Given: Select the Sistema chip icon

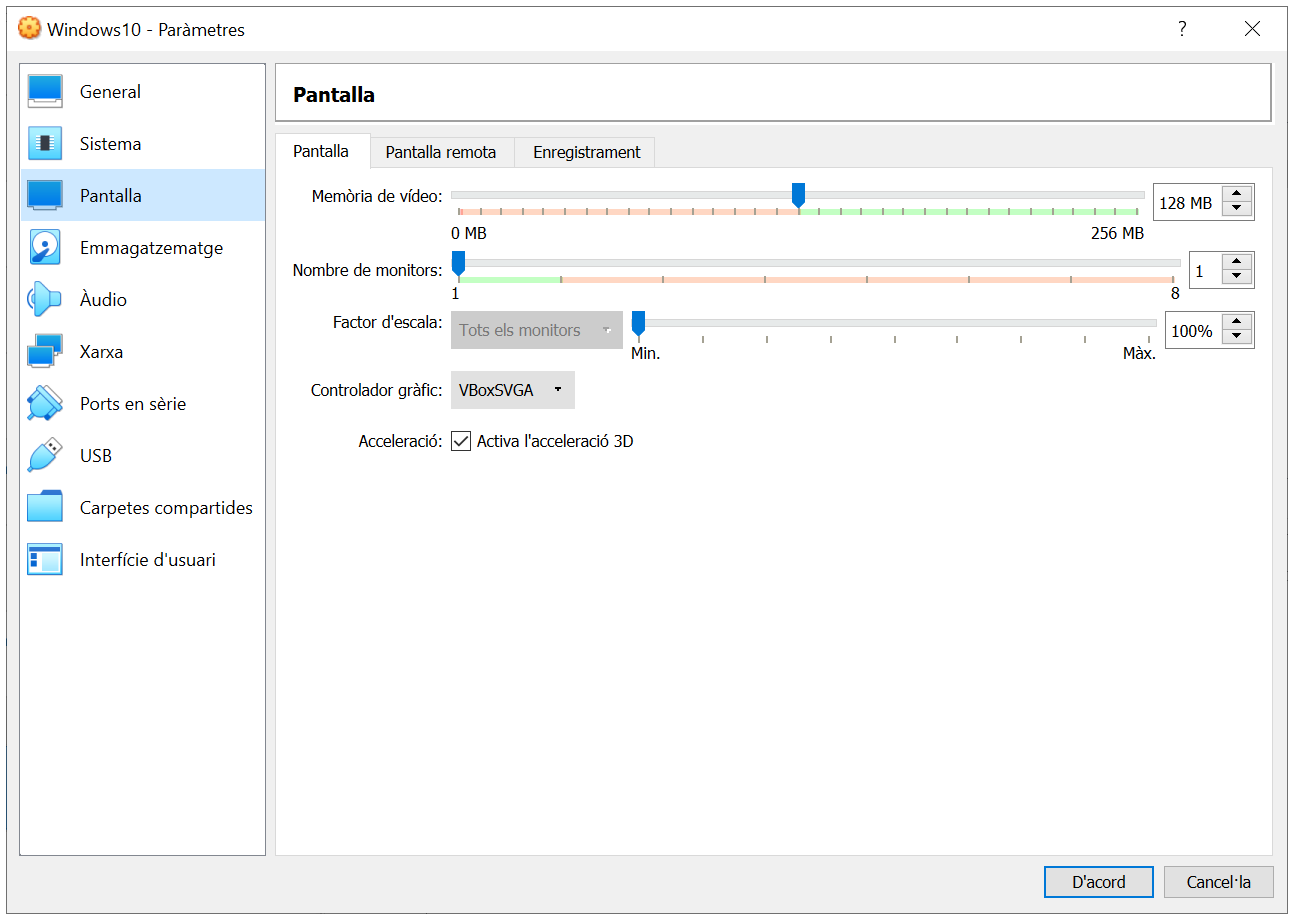Looking at the screenshot, I should tap(45, 144).
